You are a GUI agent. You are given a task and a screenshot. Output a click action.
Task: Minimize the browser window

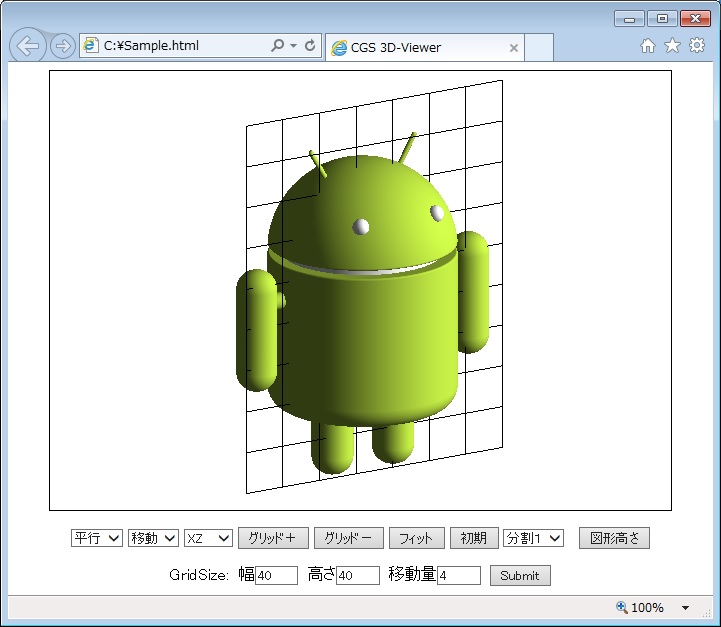629,19
